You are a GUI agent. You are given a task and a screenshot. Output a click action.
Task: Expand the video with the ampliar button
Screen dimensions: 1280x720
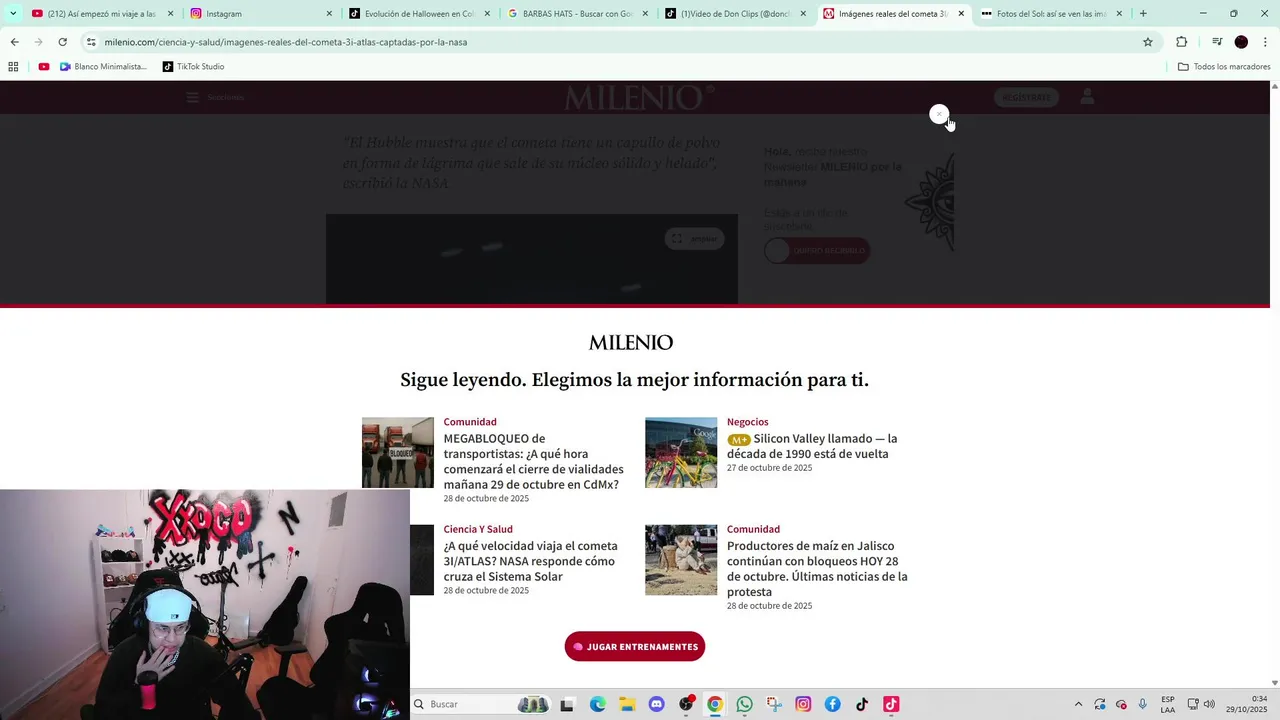[694, 238]
